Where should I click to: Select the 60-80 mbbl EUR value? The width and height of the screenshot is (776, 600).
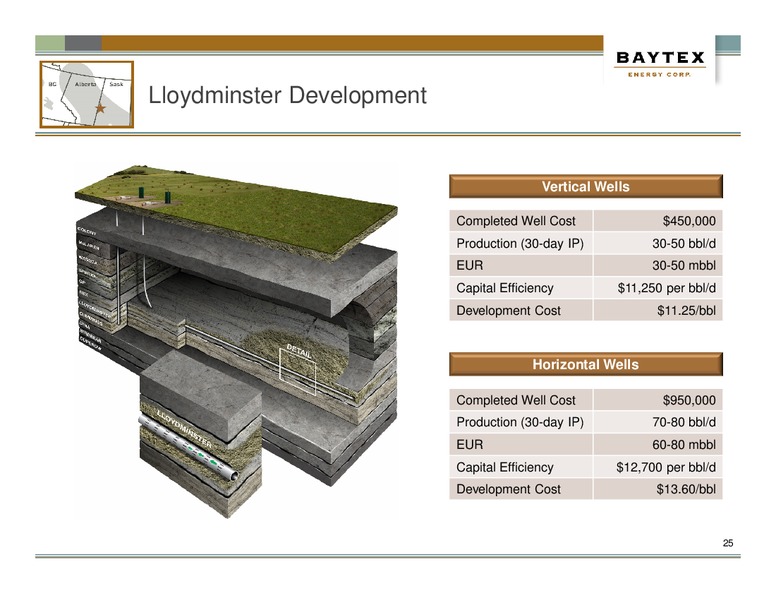pos(683,445)
